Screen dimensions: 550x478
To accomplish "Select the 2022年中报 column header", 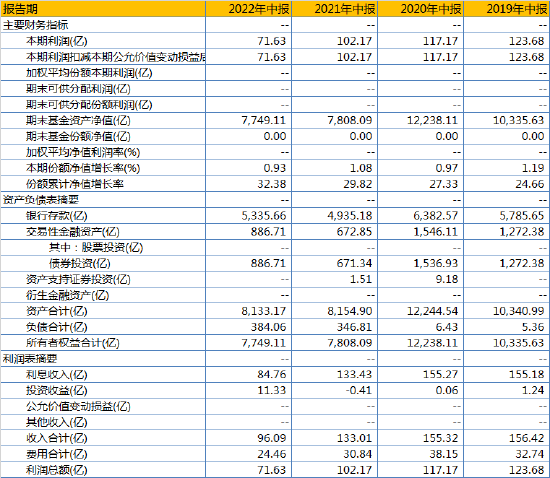I will click(249, 9).
